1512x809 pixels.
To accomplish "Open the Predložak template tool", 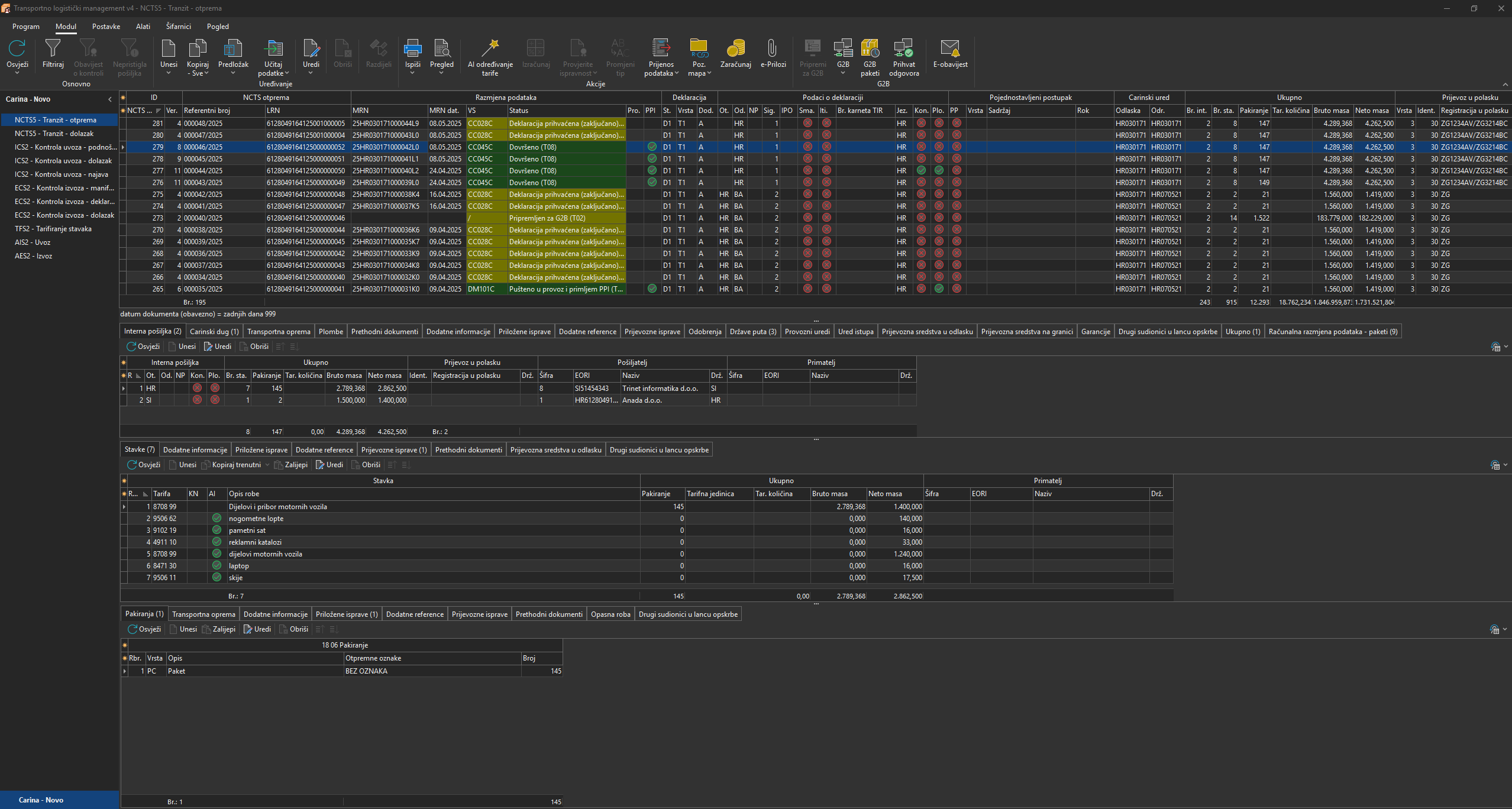I will (233, 48).
